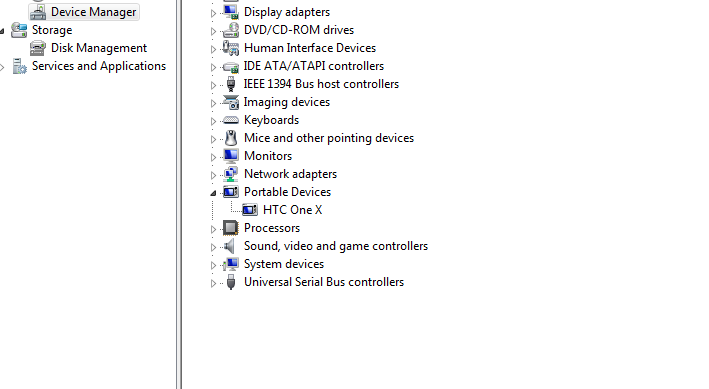Click the HTC One X device icon
Viewport: 709px width, 389px height.
tap(250, 210)
